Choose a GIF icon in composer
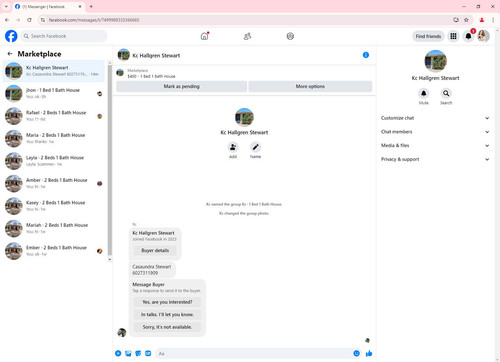 tap(148, 353)
